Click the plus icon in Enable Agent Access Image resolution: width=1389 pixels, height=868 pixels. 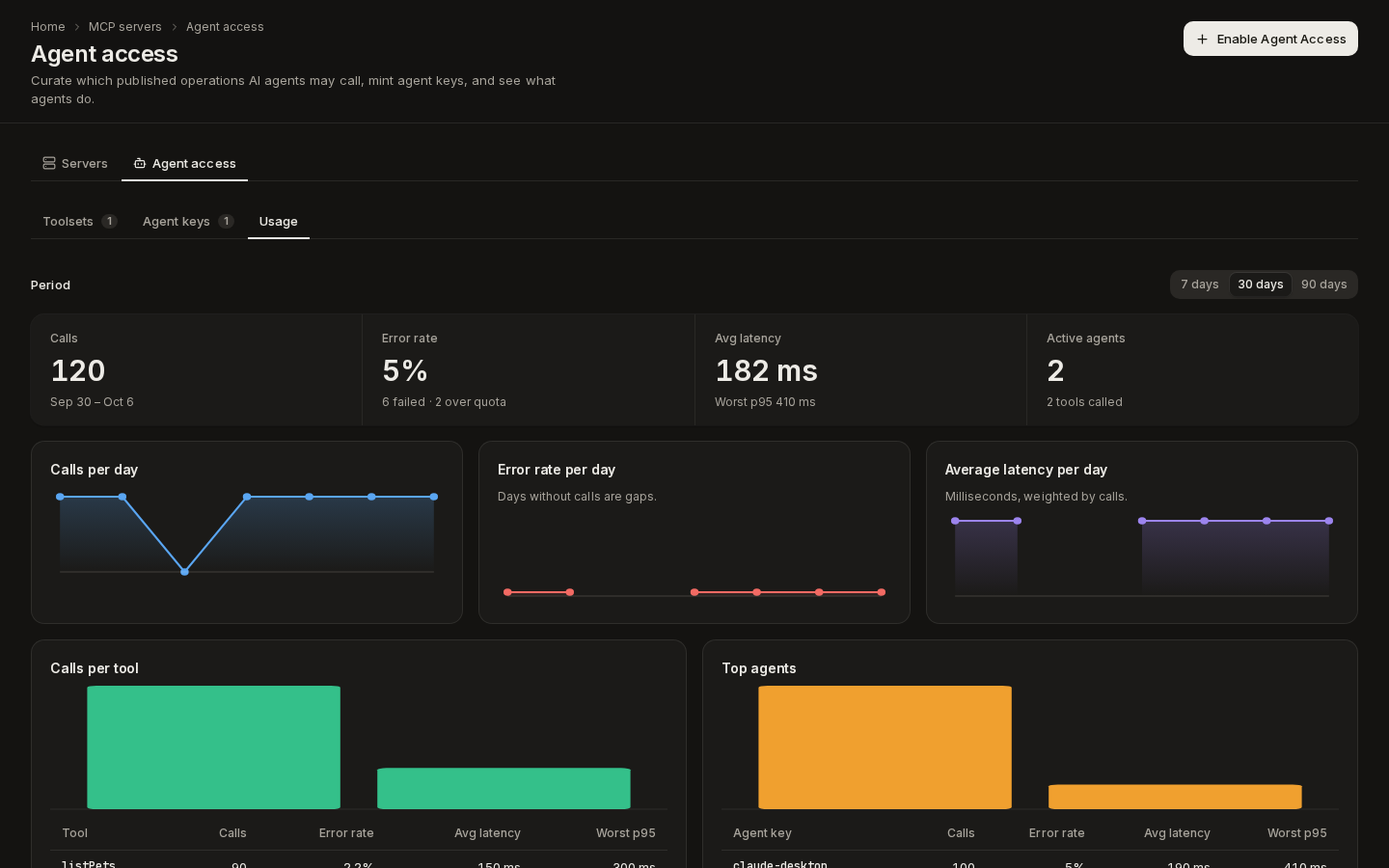coord(1202,40)
